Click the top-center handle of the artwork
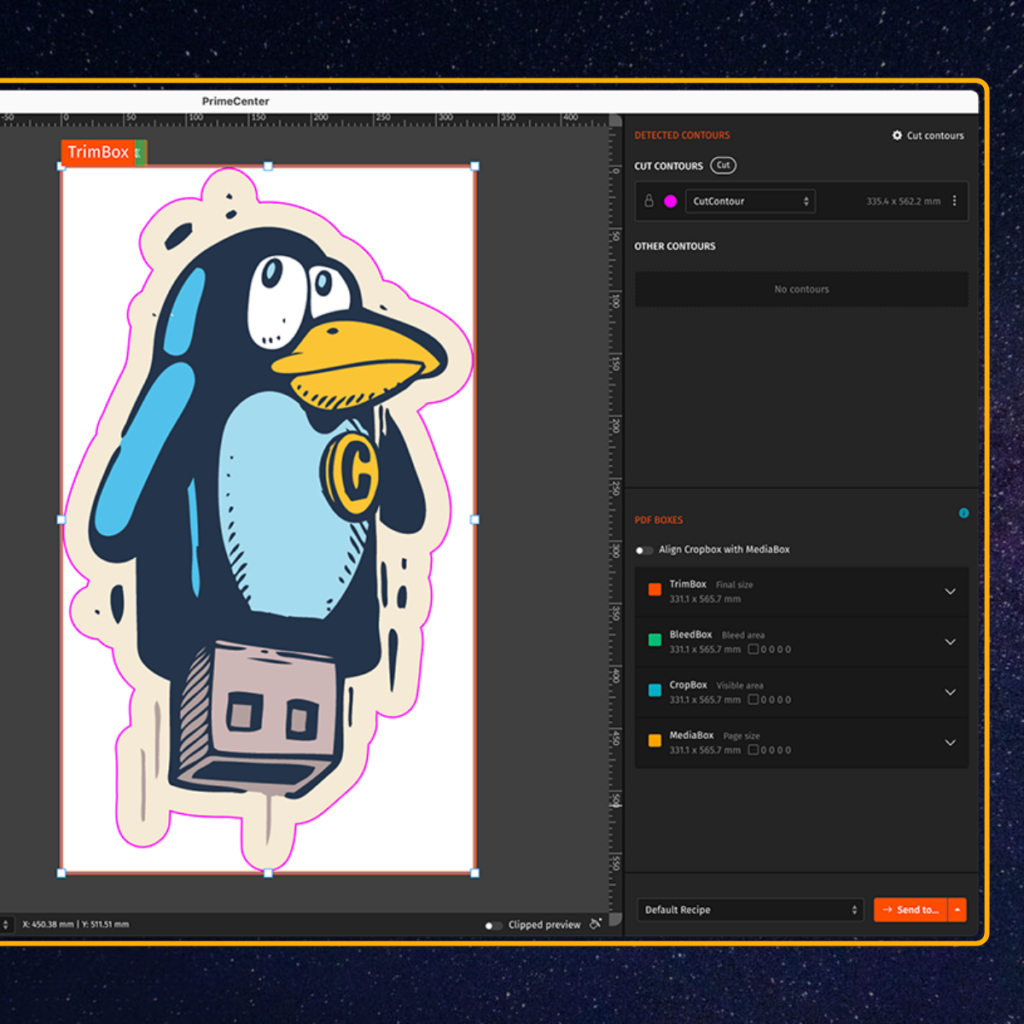 [x=268, y=166]
